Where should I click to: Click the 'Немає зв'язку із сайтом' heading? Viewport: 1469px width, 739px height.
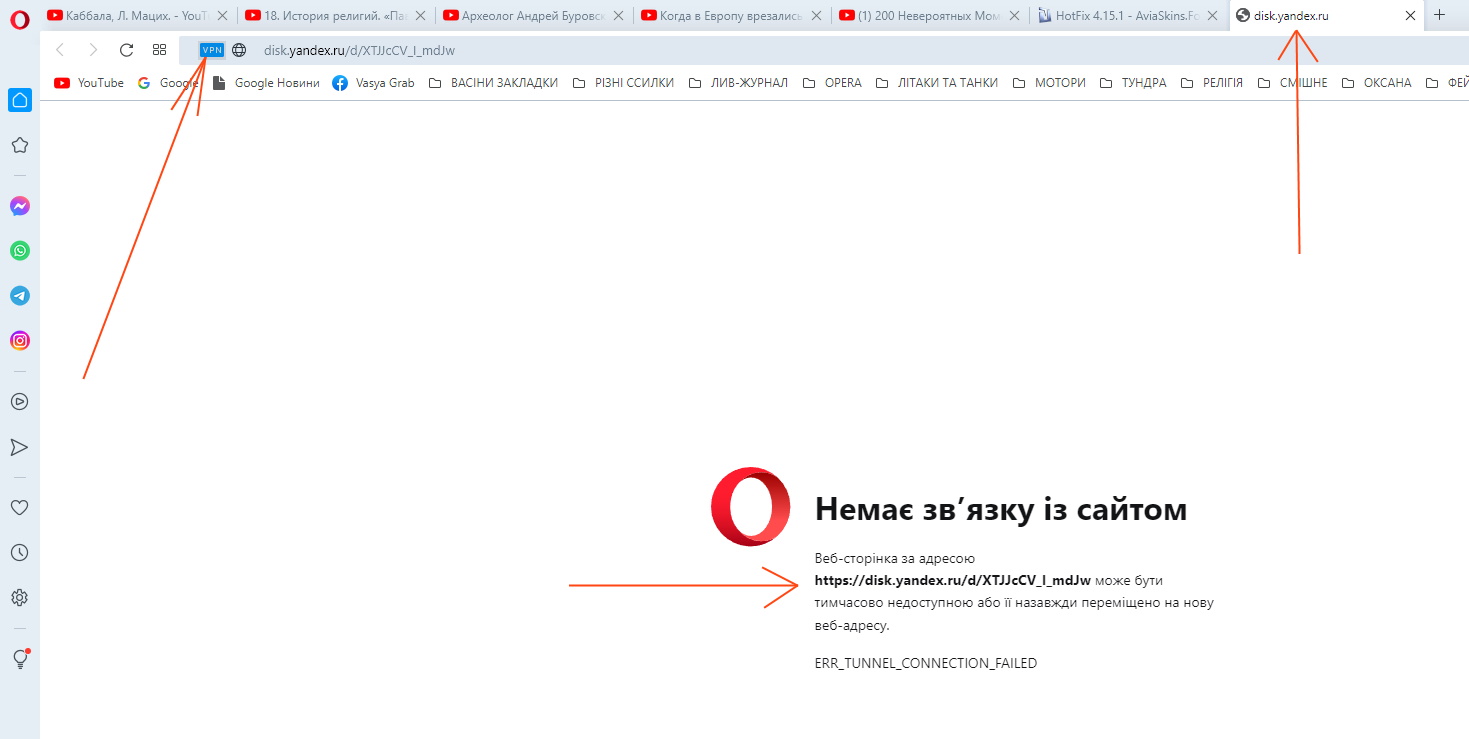pyautogui.click(x=1001, y=509)
